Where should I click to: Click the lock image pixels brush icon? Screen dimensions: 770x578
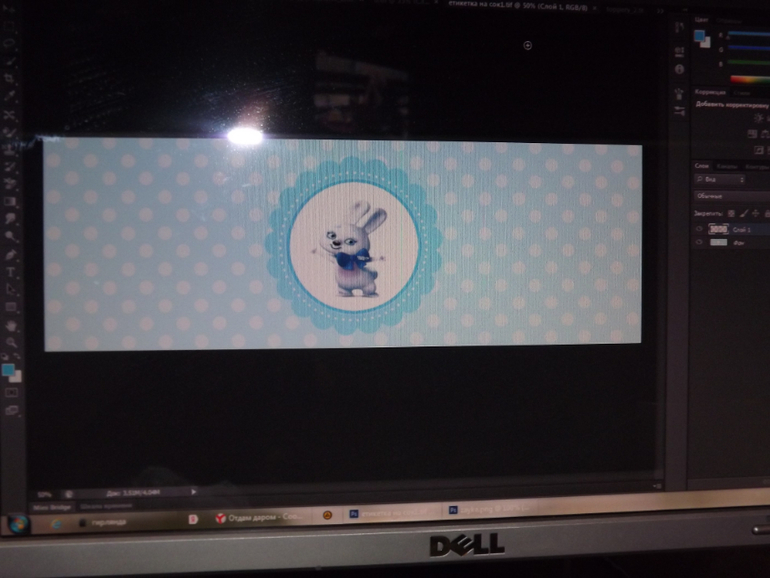(x=741, y=213)
